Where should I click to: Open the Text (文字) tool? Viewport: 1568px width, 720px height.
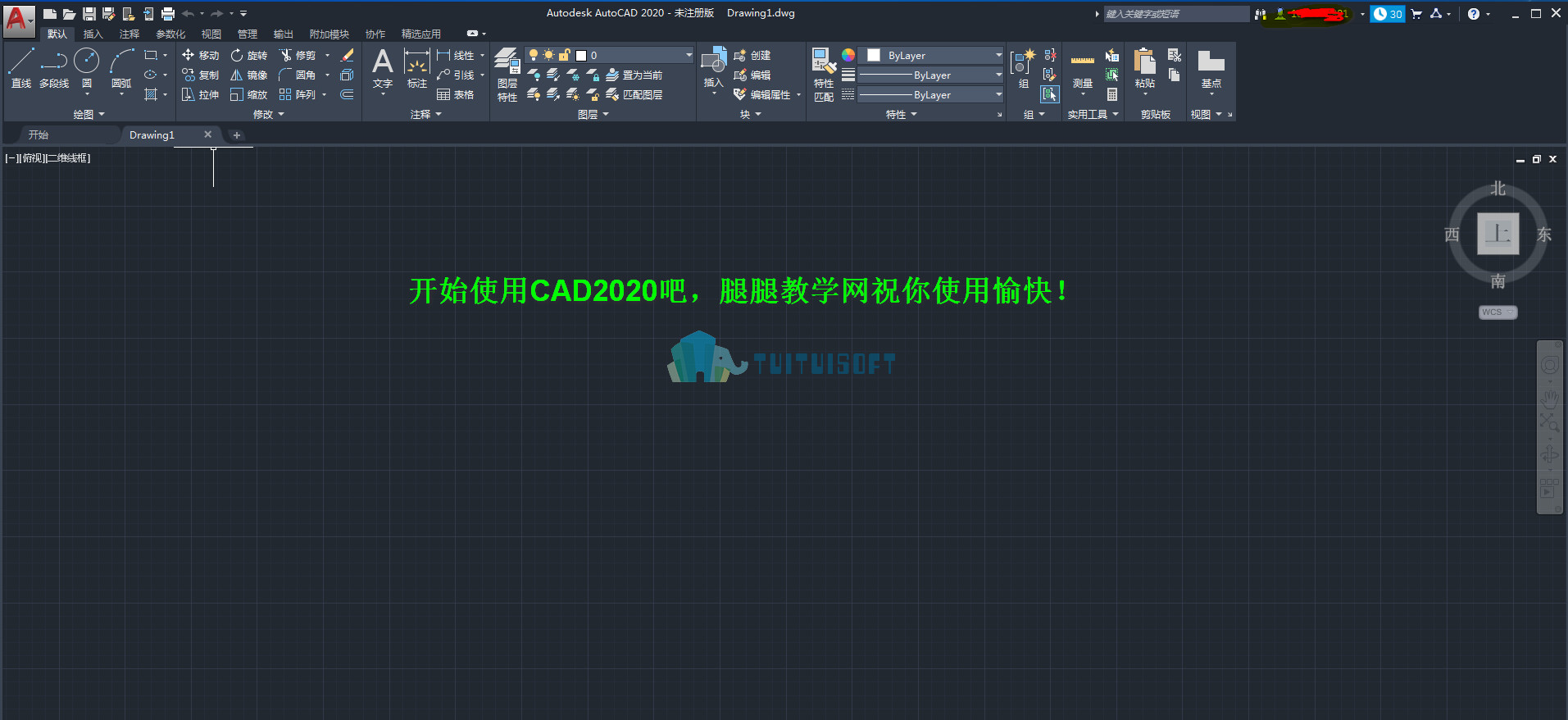click(383, 68)
